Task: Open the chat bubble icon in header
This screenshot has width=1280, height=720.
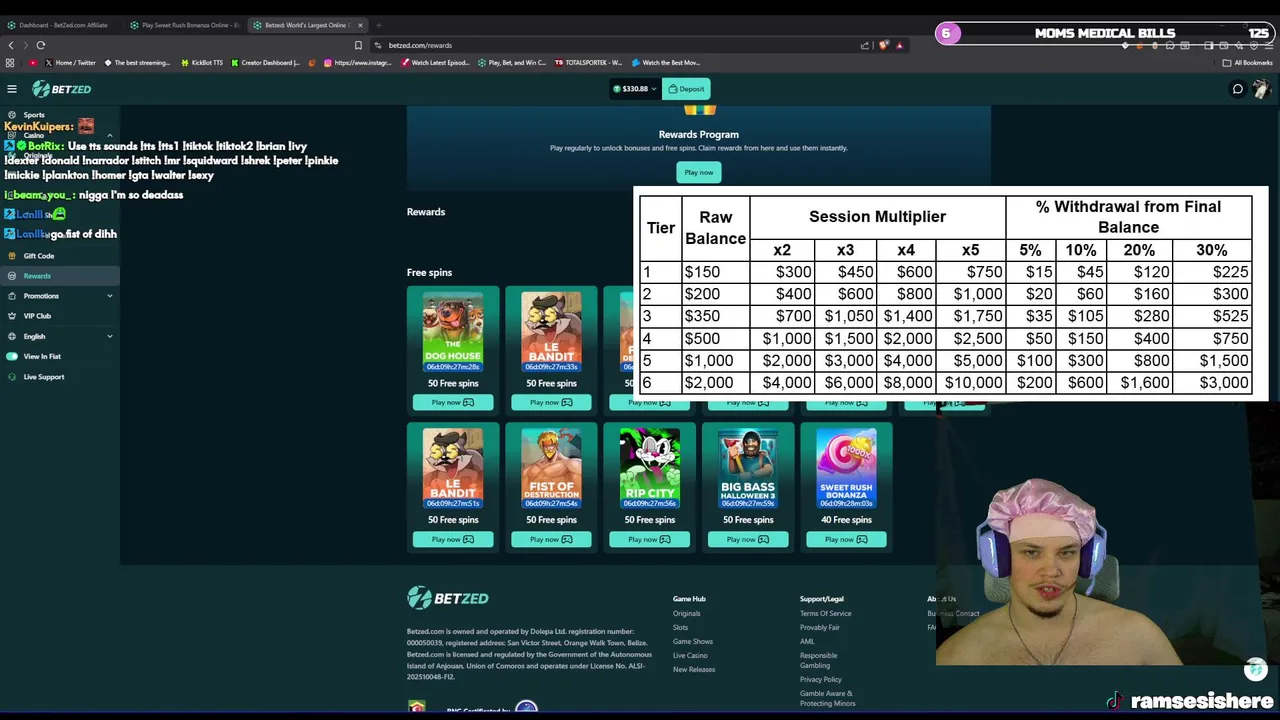Action: point(1237,89)
